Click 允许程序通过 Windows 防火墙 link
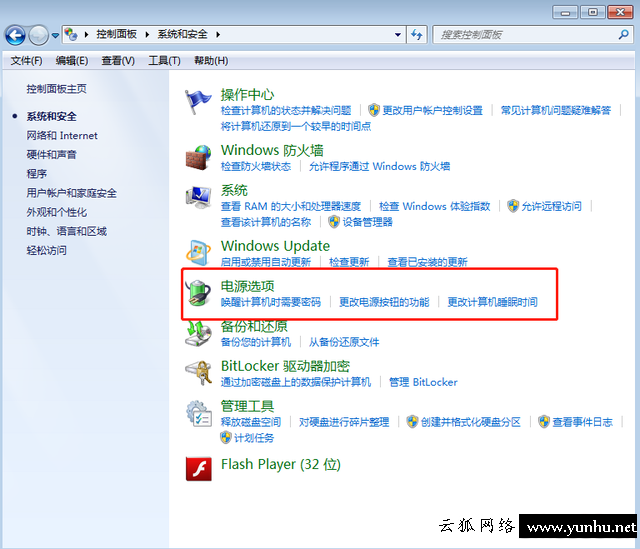Image resolution: width=640 pixels, height=549 pixels. click(380, 167)
